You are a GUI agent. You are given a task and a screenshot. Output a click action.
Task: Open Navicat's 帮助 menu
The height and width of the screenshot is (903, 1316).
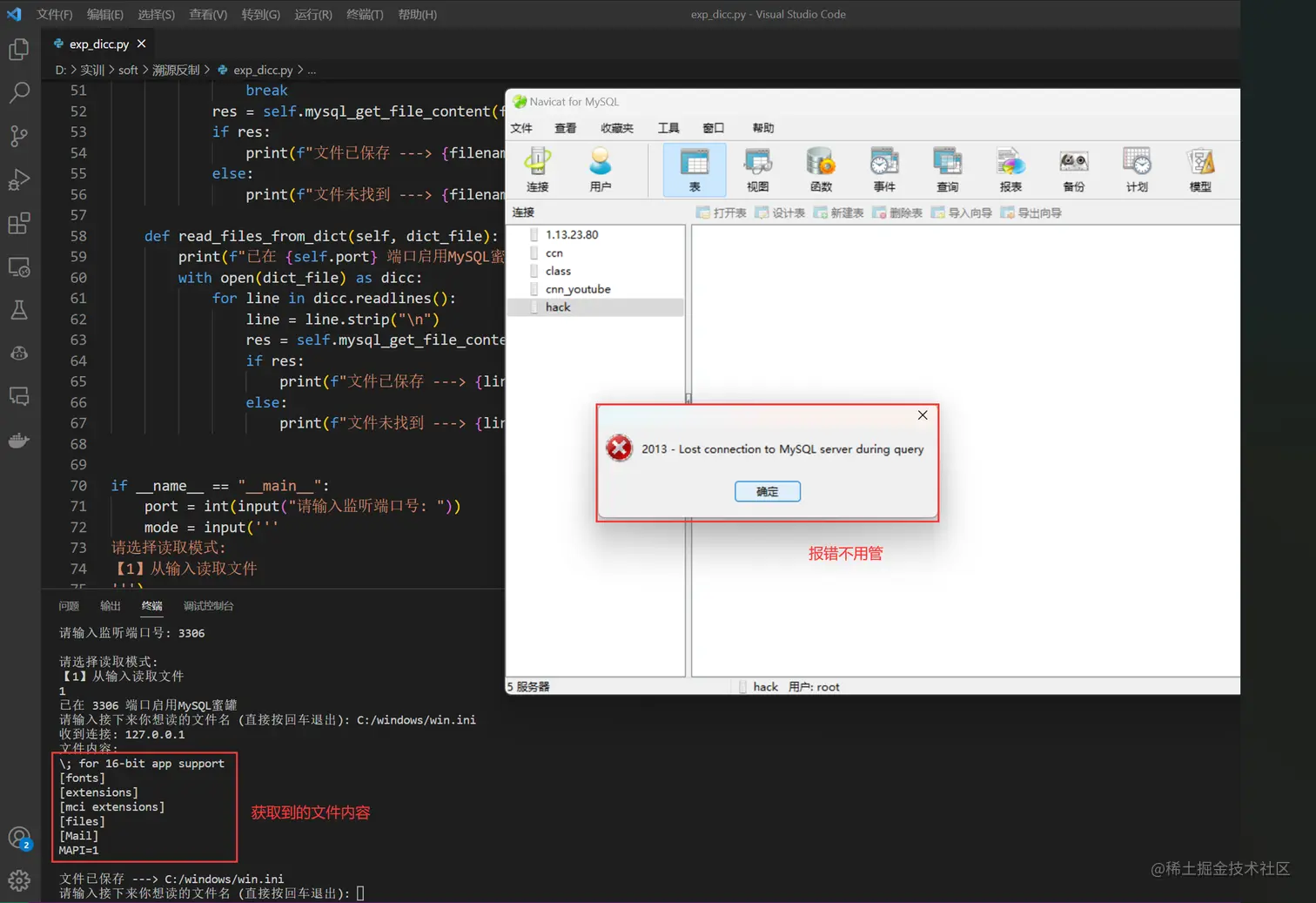(x=763, y=128)
